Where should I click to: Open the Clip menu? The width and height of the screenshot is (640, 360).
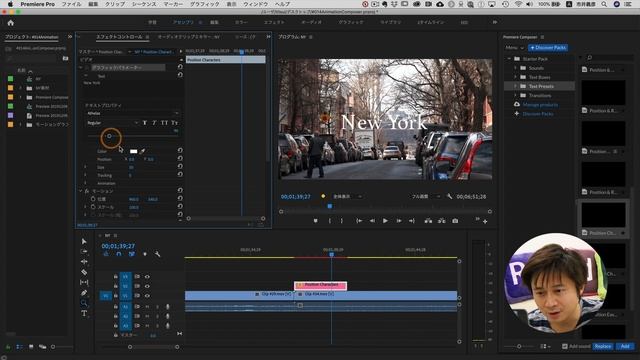point(115,4)
